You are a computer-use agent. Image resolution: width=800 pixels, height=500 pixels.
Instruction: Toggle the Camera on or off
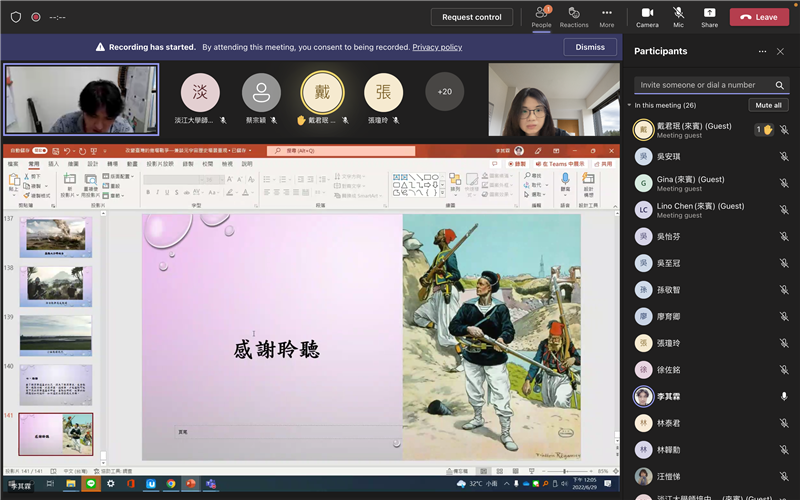[647, 15]
